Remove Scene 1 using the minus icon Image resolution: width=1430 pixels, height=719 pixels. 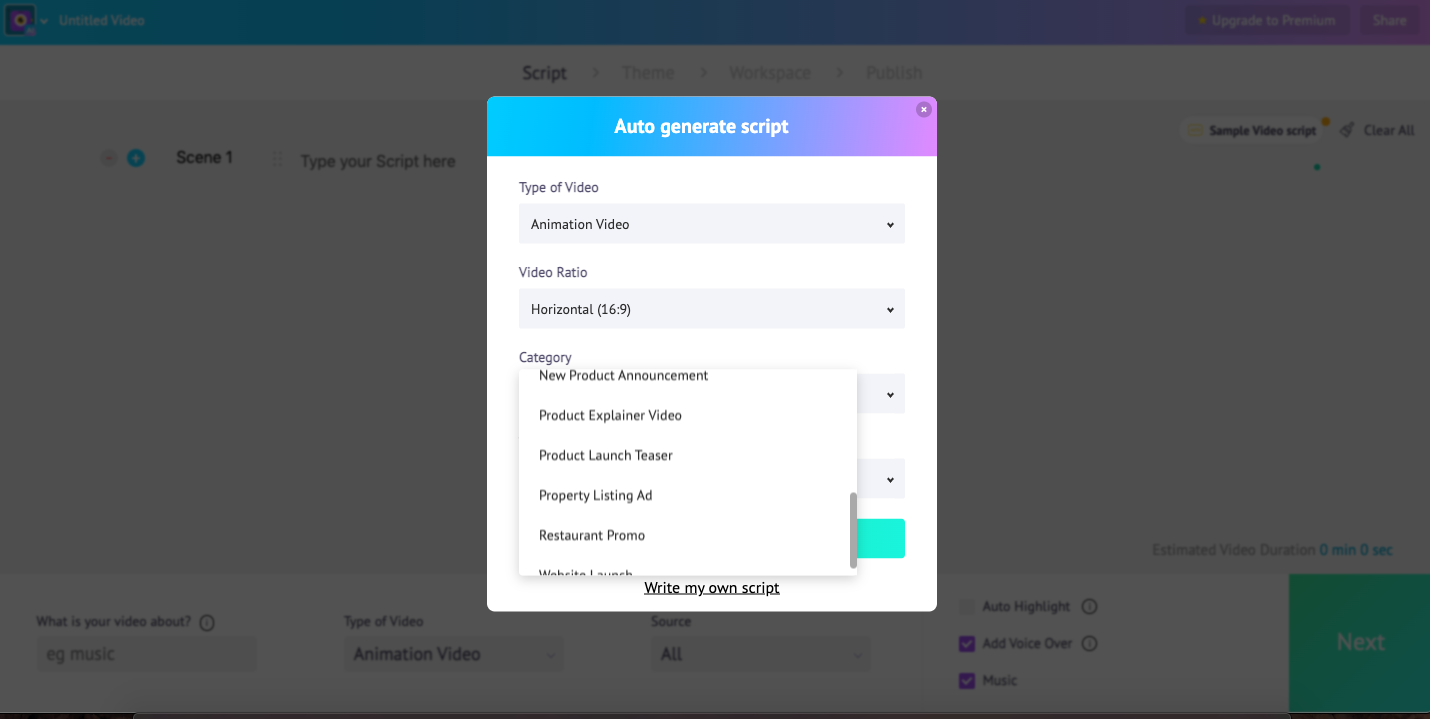coord(109,157)
